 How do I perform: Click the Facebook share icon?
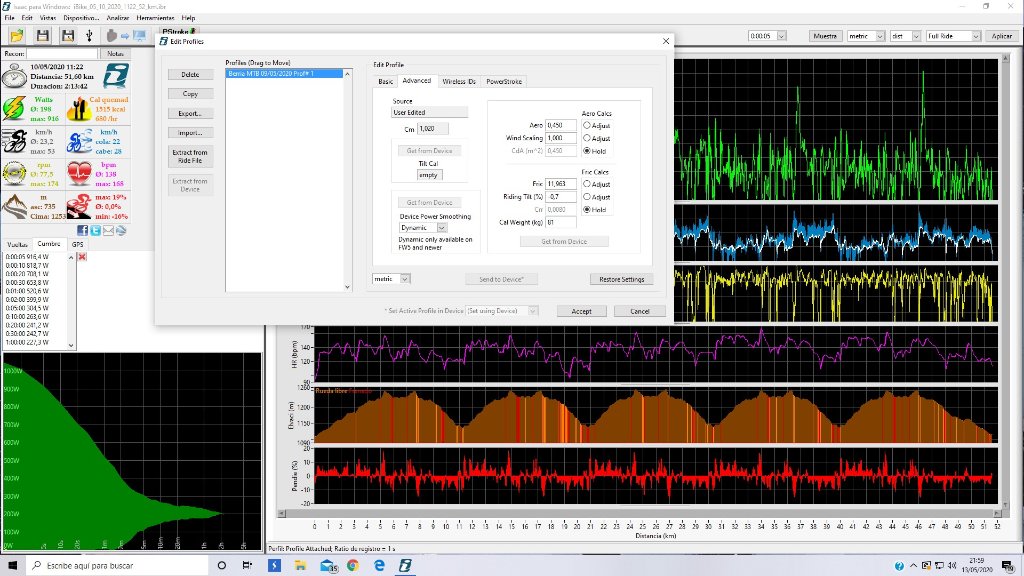[82, 230]
